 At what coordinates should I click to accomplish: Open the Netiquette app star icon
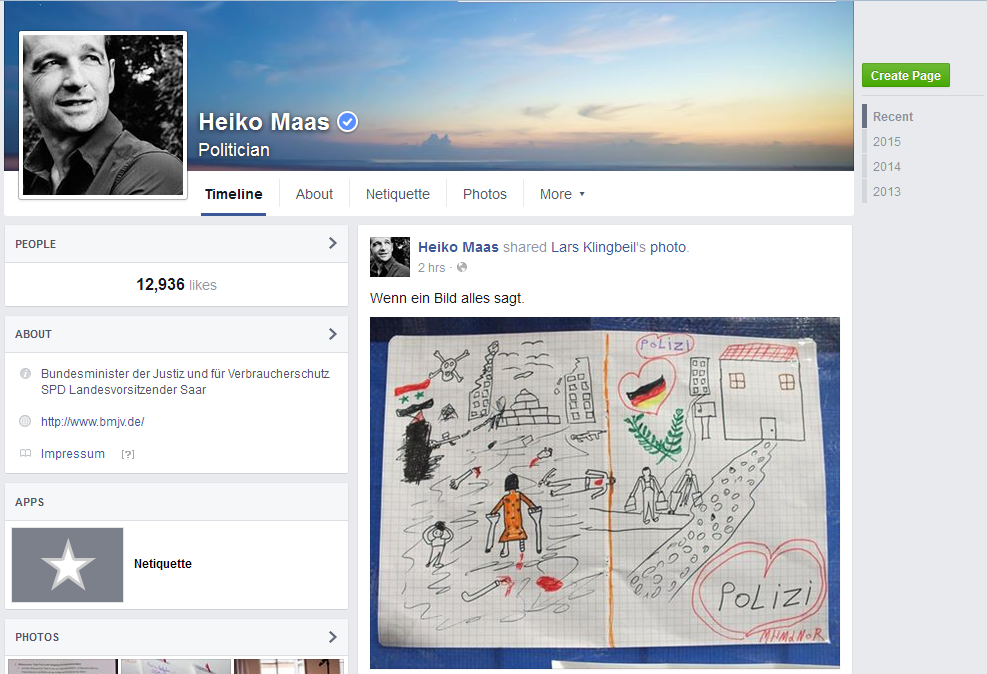pyautogui.click(x=67, y=565)
